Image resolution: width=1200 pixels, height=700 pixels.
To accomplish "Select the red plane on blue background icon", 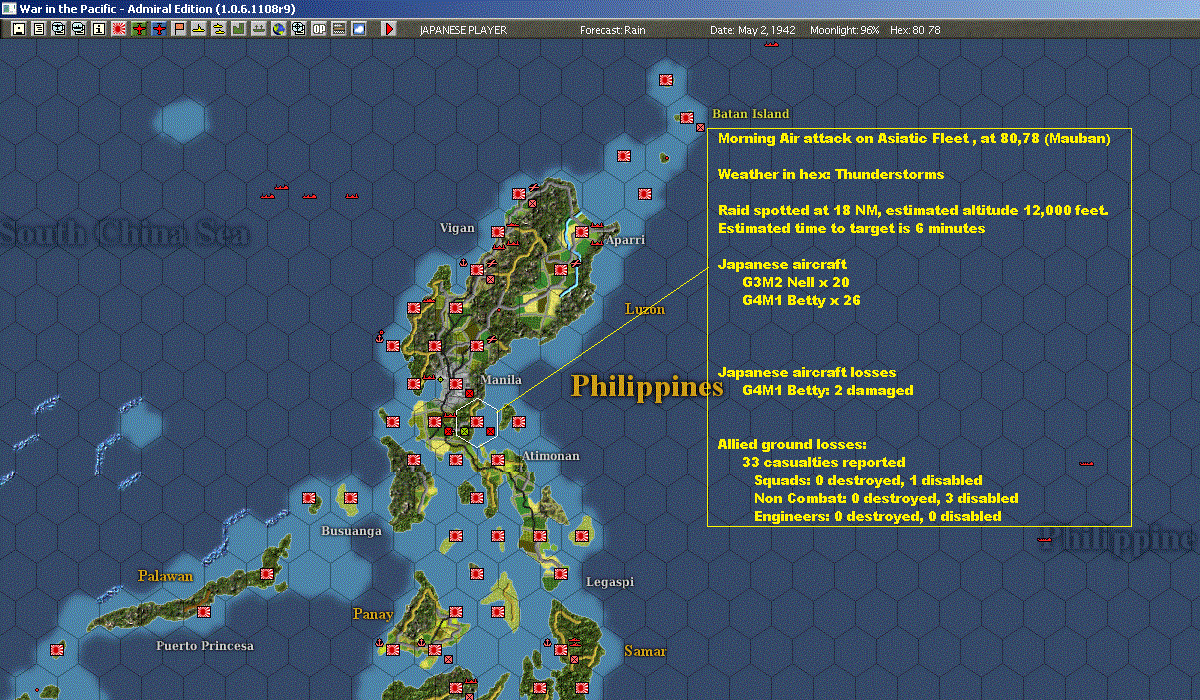I will pos(159,29).
